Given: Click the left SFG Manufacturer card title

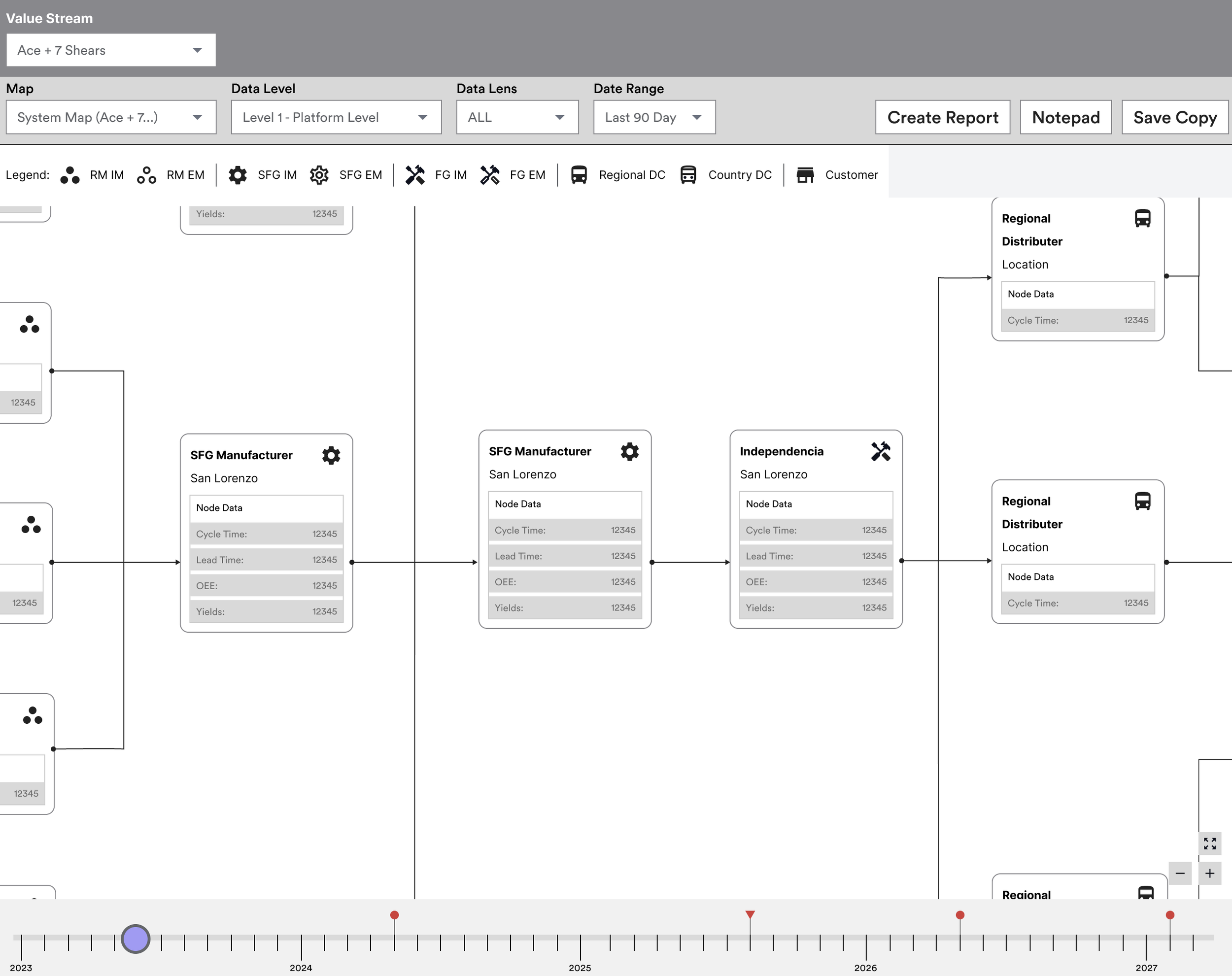Looking at the screenshot, I should [241, 455].
